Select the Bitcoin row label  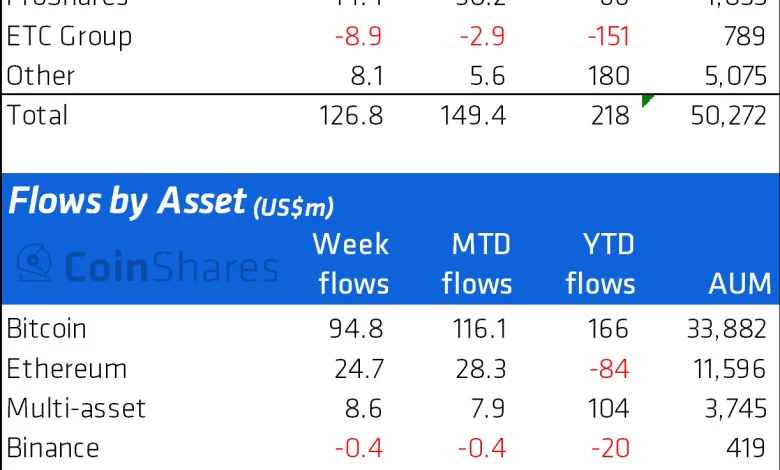pyautogui.click(x=46, y=328)
